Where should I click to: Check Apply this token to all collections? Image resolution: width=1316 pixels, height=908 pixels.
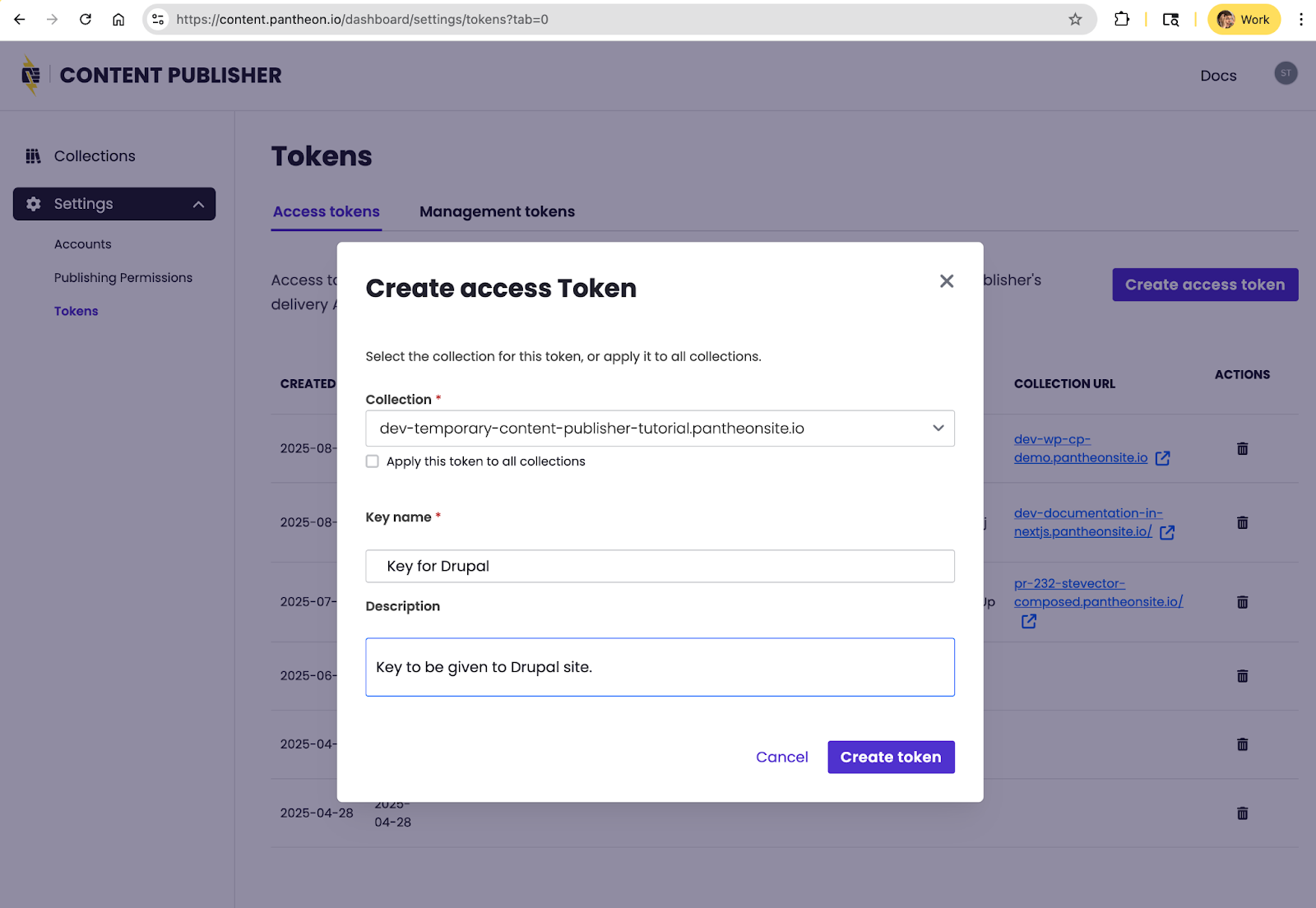coord(373,461)
